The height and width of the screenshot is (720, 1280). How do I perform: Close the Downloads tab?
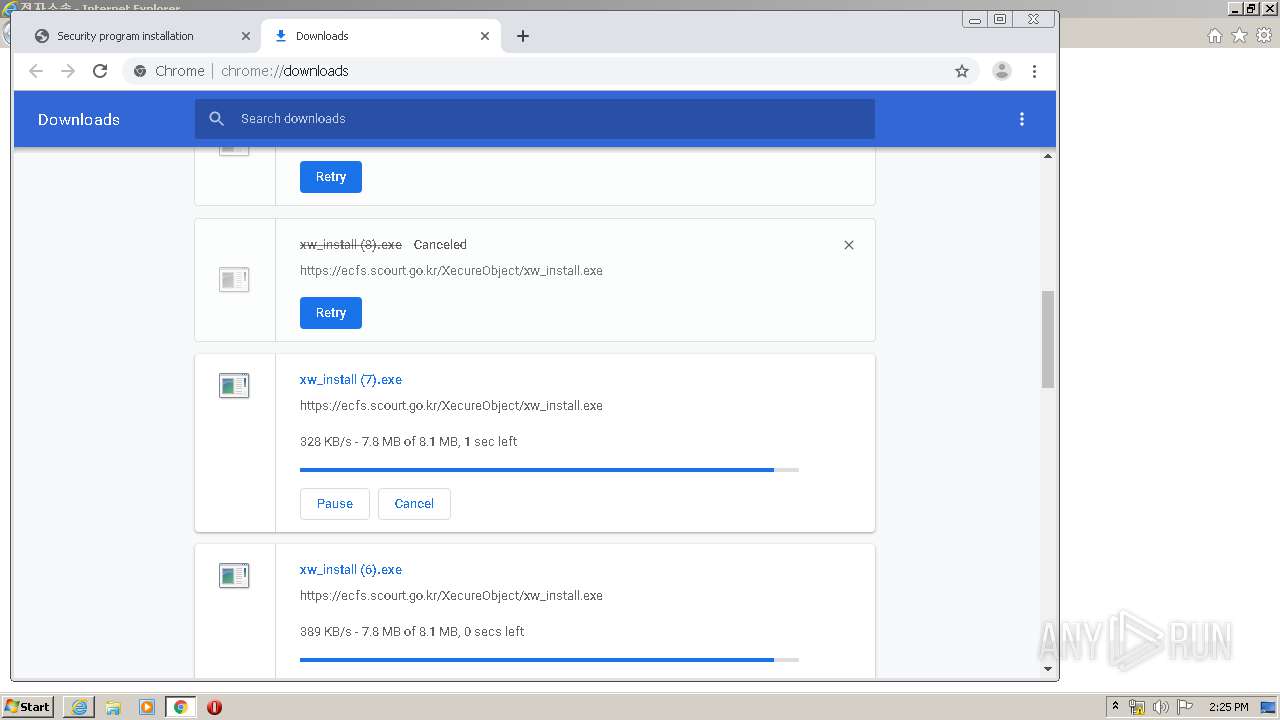pos(485,36)
